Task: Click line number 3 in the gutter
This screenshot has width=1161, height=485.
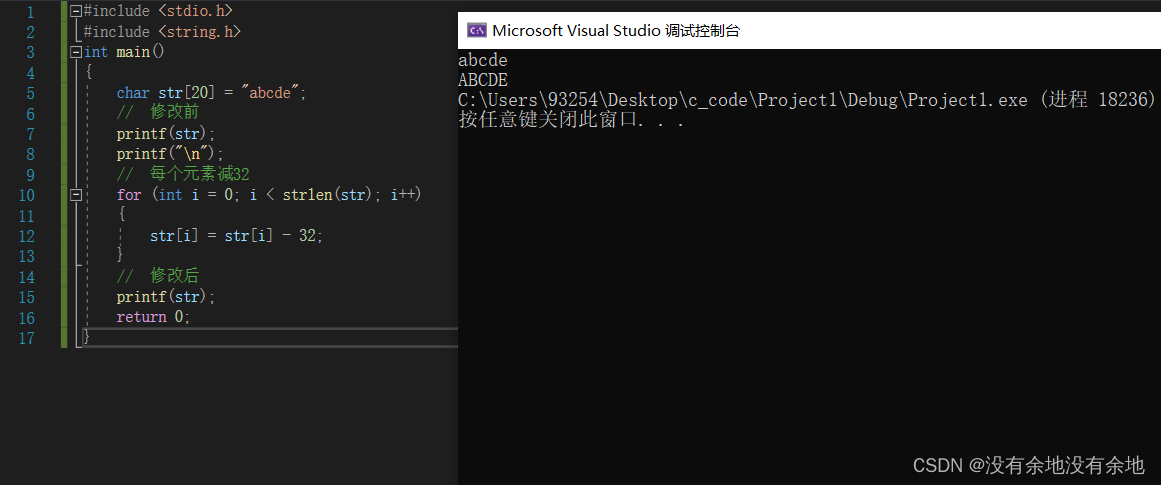Action: point(30,53)
